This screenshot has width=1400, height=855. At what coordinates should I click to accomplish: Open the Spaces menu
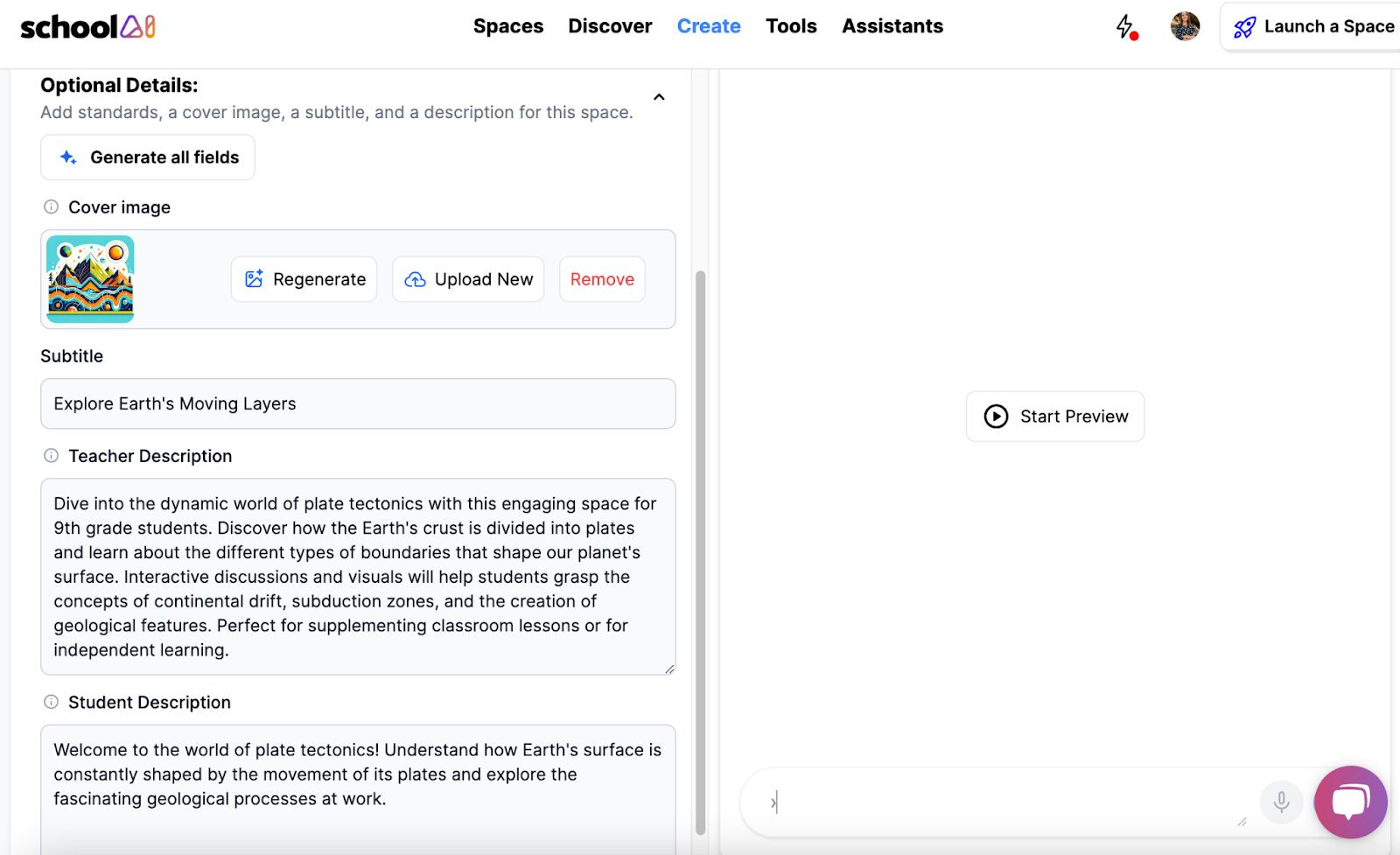tap(508, 26)
